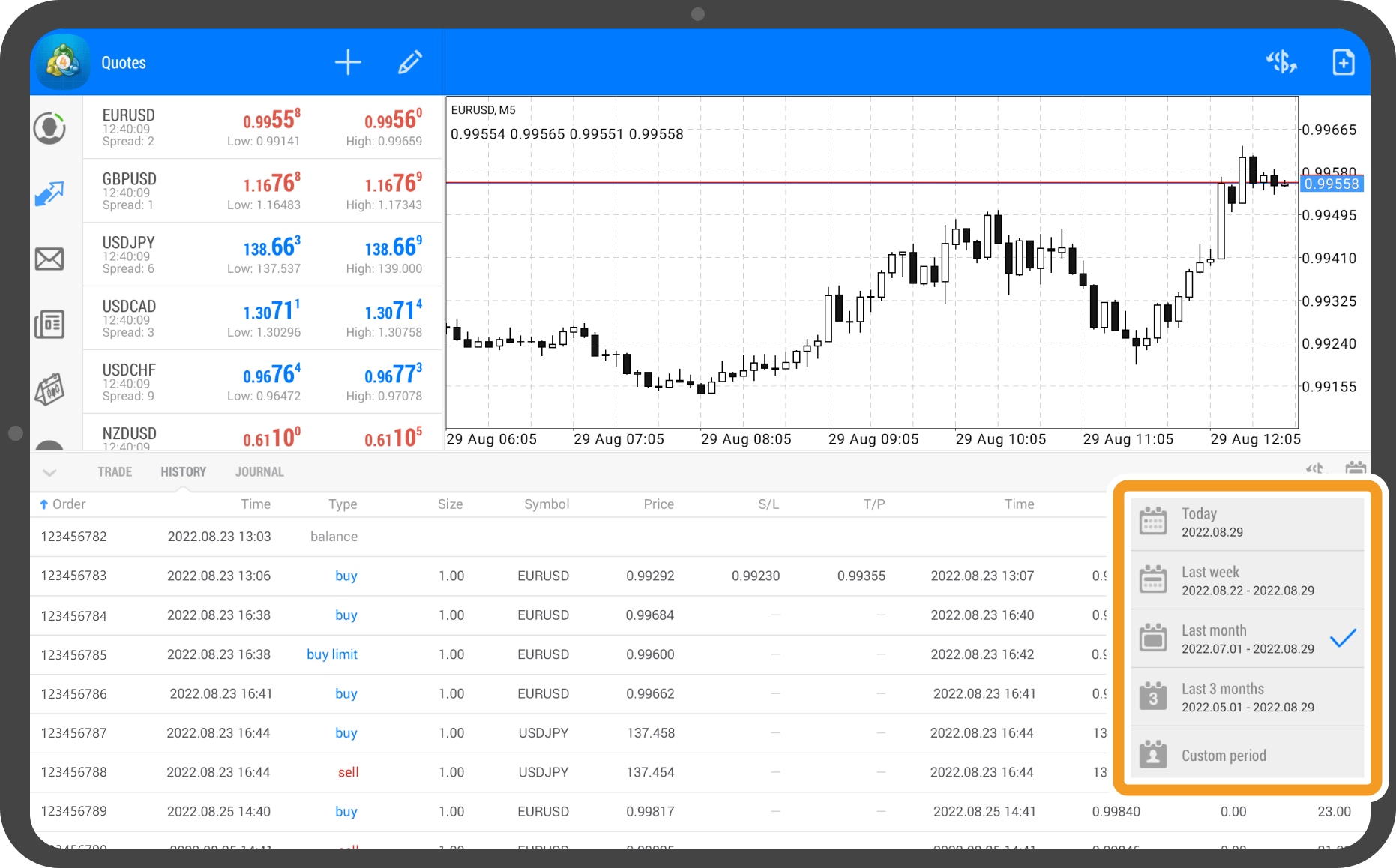Select the Last 3 months period

click(1247, 696)
